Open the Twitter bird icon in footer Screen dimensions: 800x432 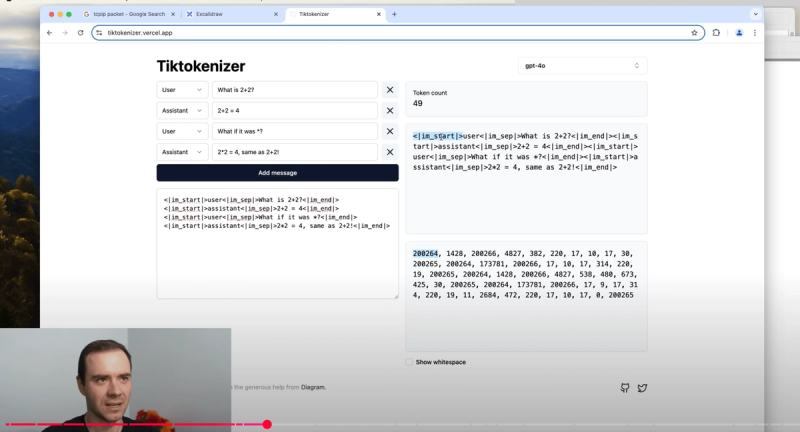(x=642, y=388)
